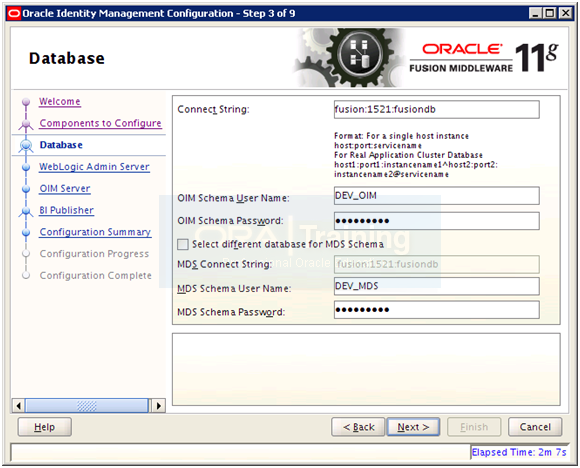Cancel the configuration wizard
This screenshot has height=468, width=580.
pos(535,427)
